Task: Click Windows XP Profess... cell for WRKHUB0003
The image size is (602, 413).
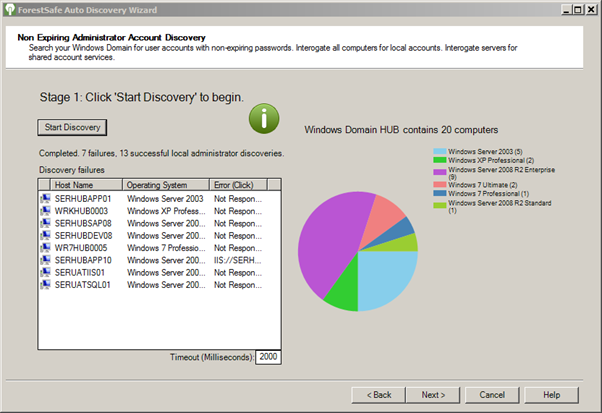Action: 166,211
